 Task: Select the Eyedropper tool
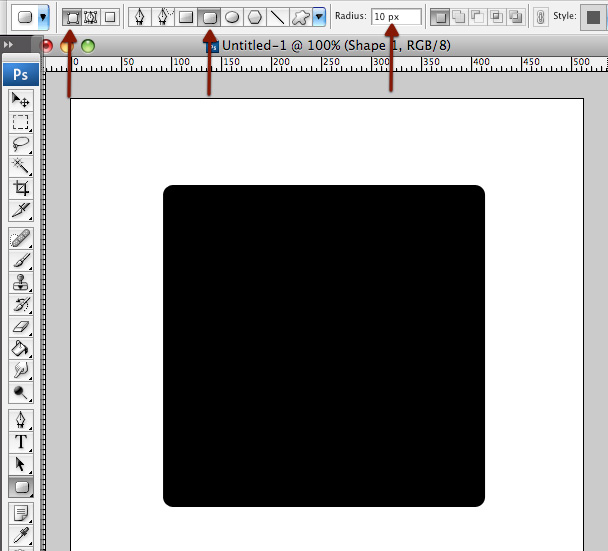pyautogui.click(x=21, y=535)
